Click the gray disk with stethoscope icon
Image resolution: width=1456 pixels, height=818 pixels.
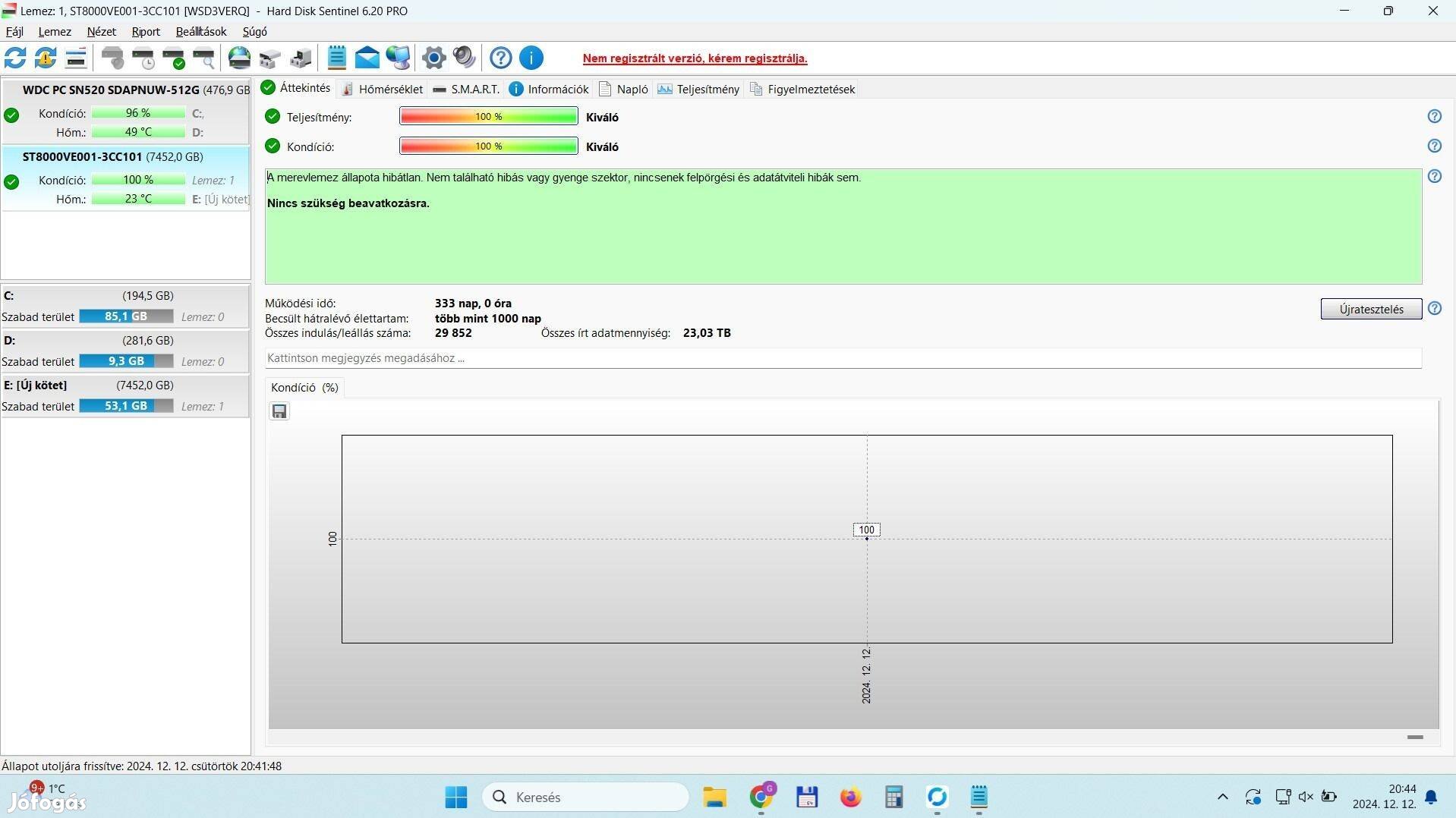[112, 58]
